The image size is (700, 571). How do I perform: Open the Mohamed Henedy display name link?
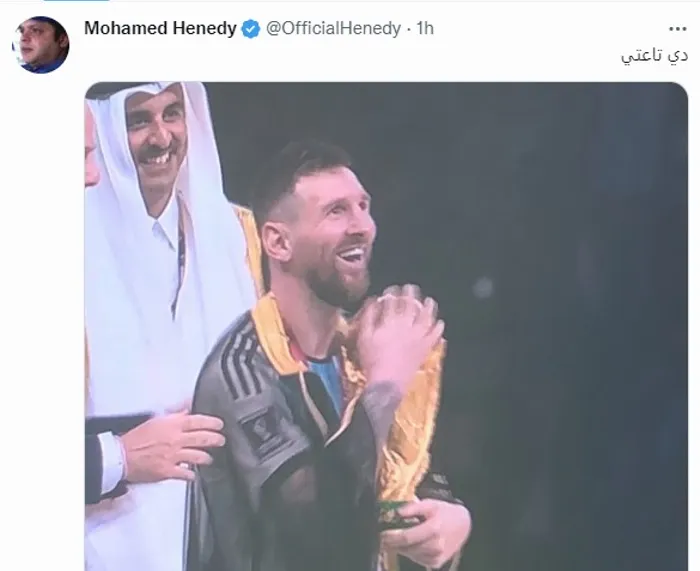click(x=160, y=29)
